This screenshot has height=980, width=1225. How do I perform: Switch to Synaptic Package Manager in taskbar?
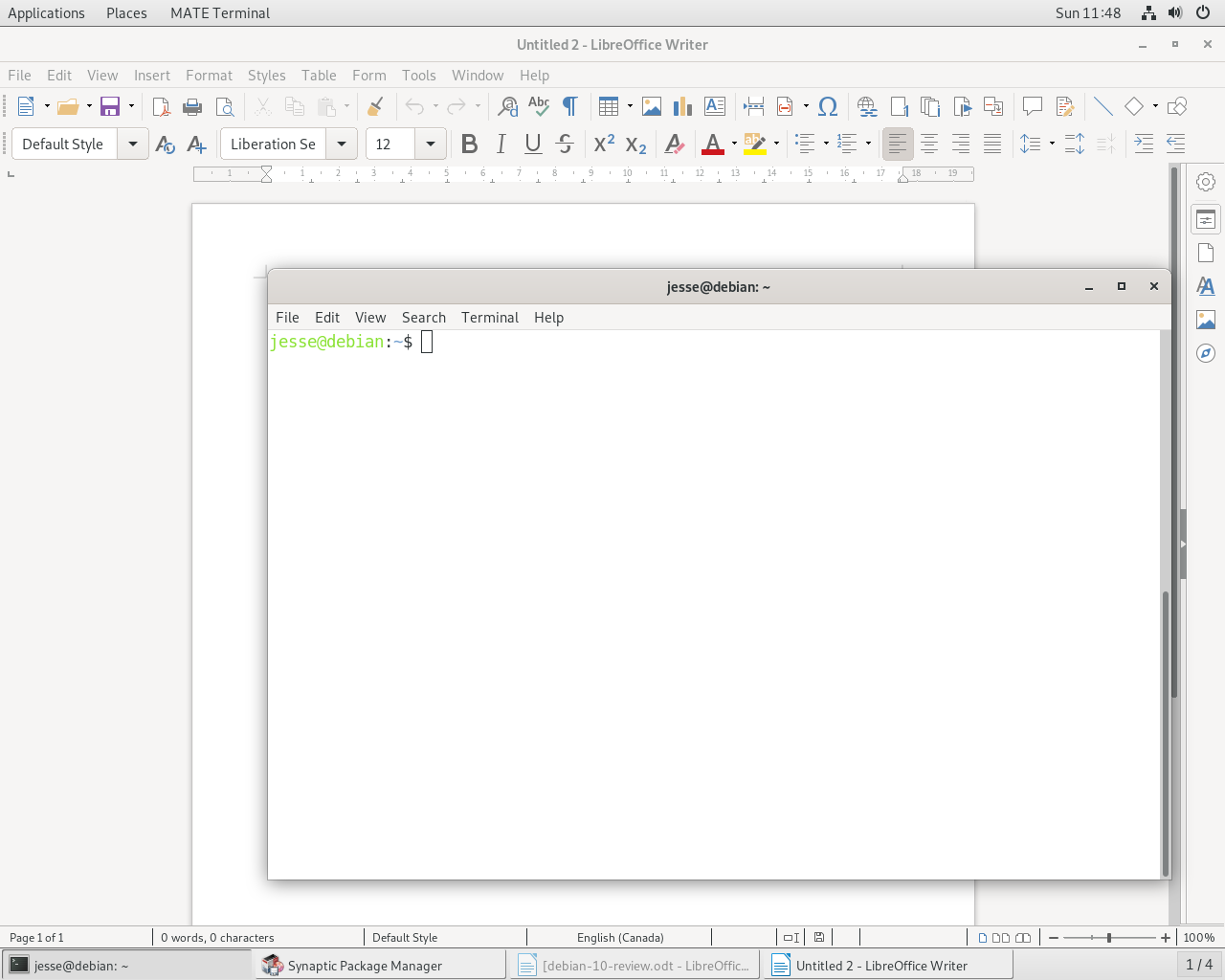pyautogui.click(x=380, y=966)
